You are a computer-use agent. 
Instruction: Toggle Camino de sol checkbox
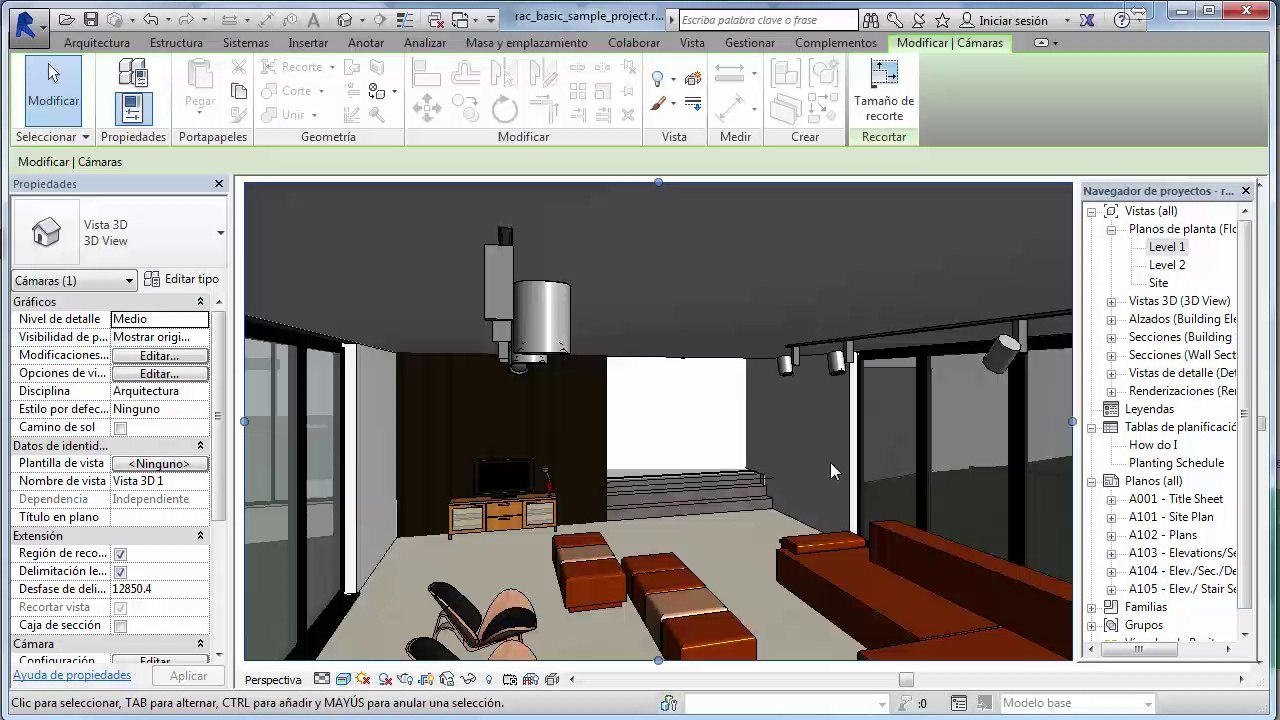point(120,428)
